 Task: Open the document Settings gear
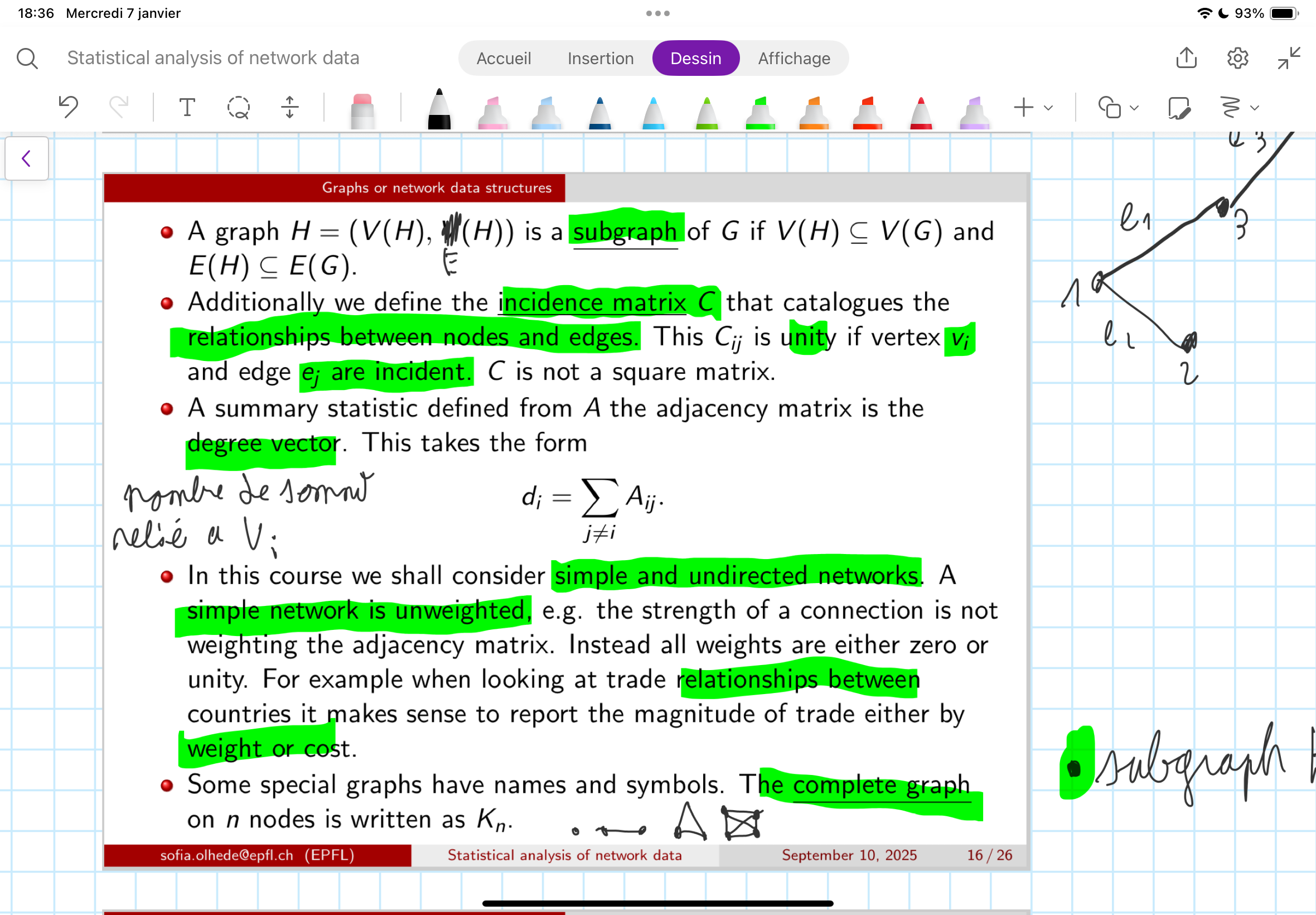[1237, 58]
